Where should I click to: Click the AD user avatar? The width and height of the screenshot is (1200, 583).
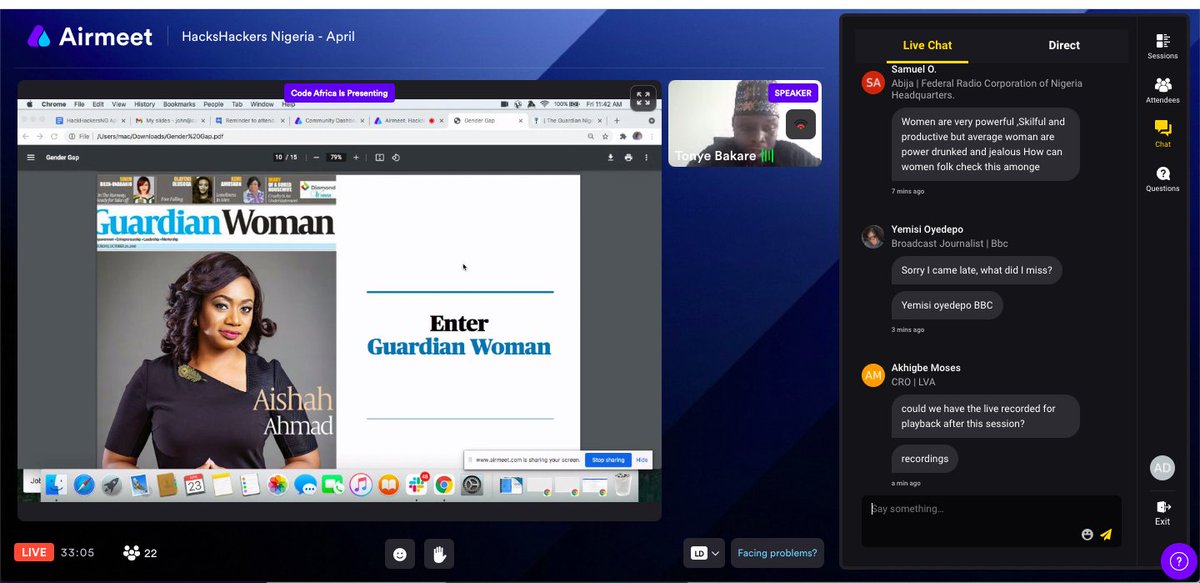click(x=1161, y=468)
